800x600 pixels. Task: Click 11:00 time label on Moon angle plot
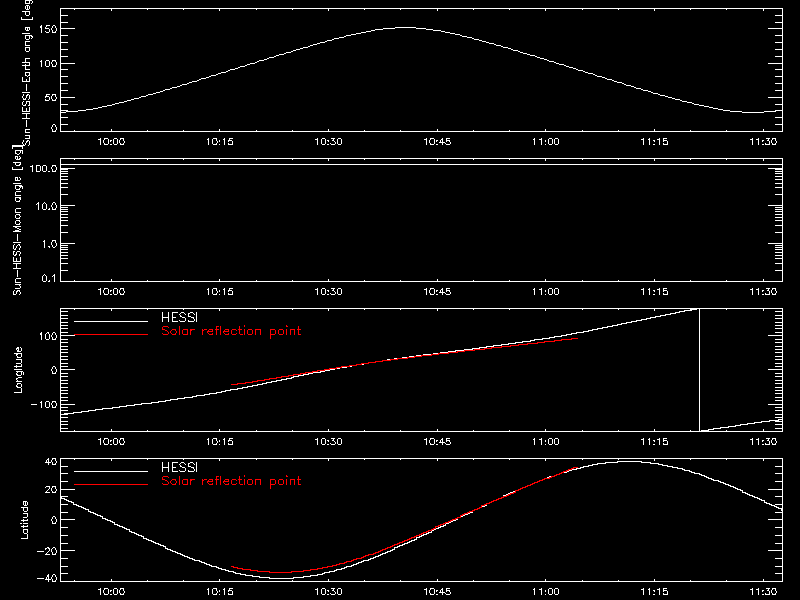click(x=546, y=292)
